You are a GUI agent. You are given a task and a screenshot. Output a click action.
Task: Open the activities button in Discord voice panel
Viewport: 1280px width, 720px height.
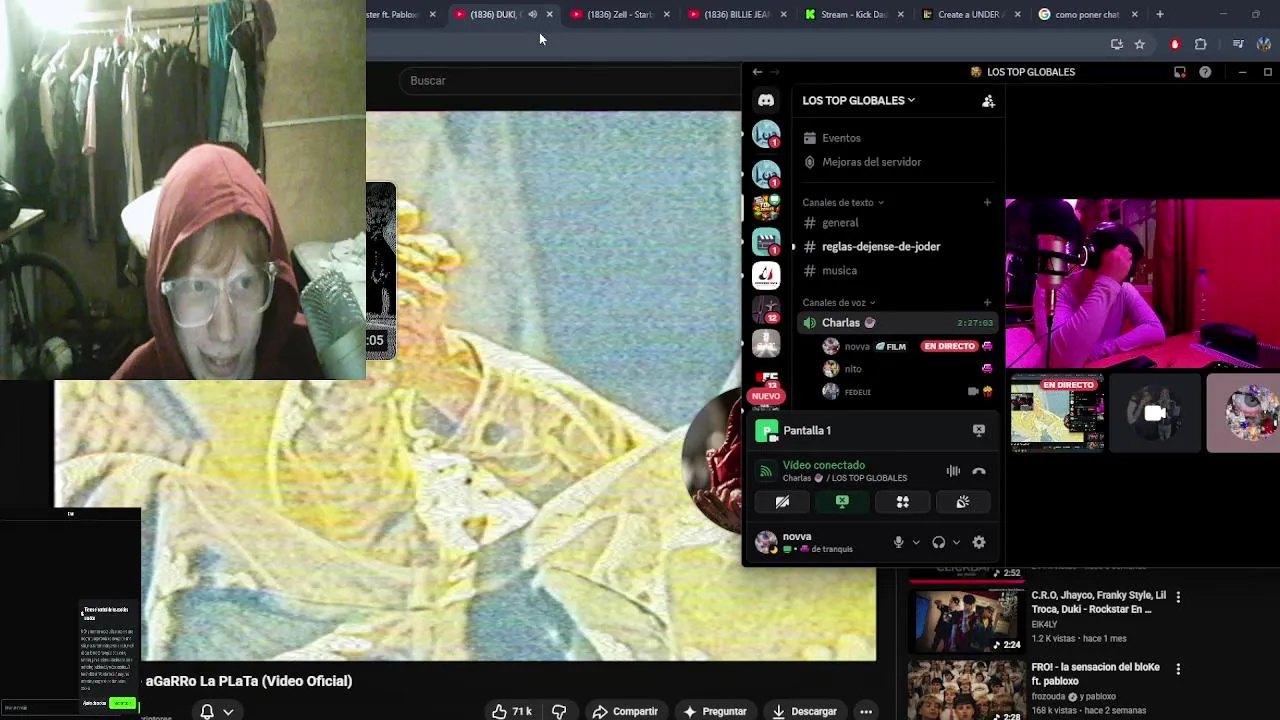coord(902,502)
